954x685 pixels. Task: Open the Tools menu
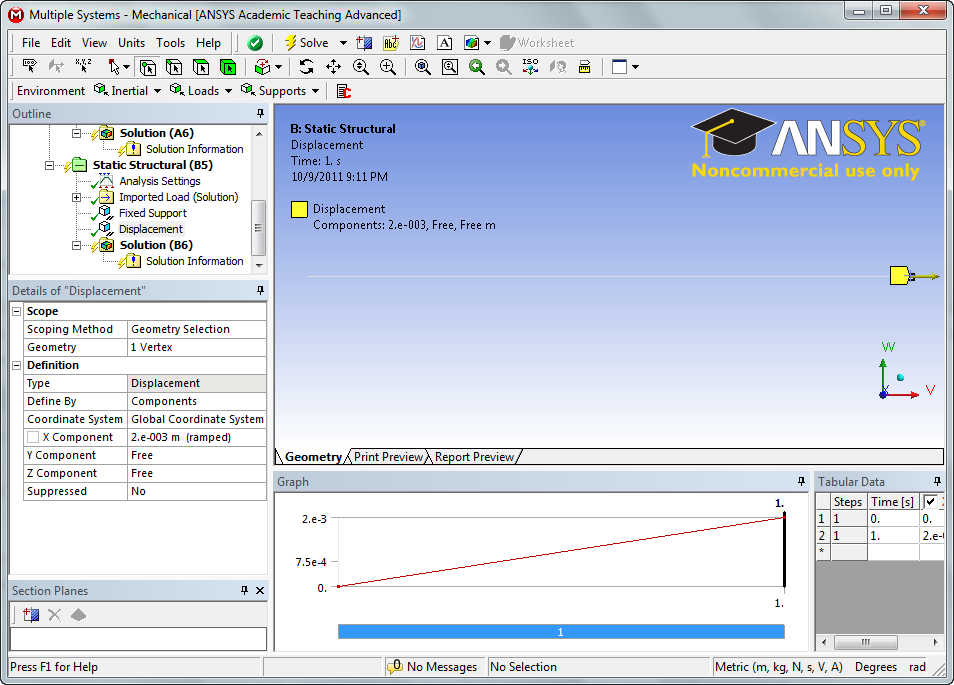click(x=170, y=43)
